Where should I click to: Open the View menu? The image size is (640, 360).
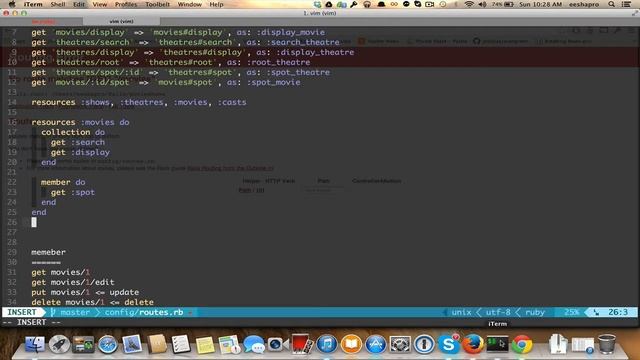(100, 4)
